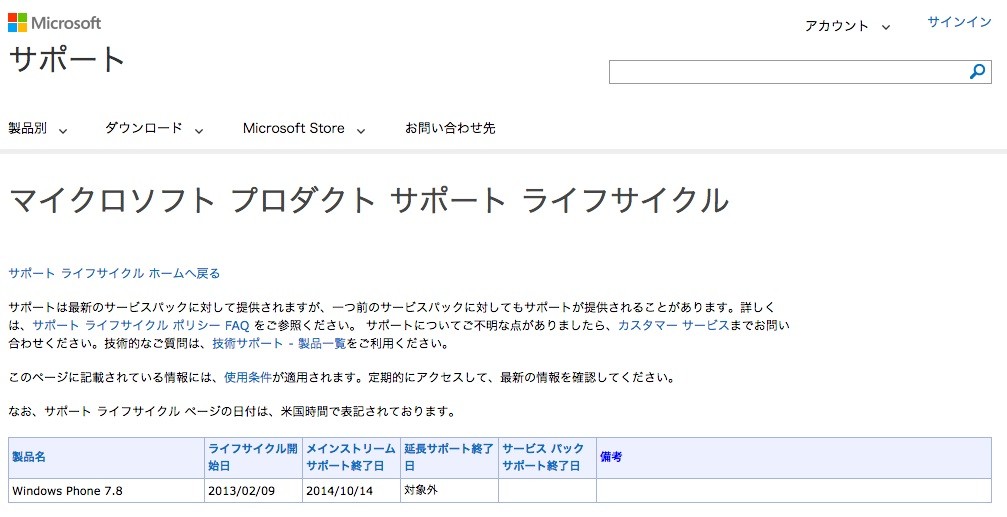Open the 製品別 menu
Image resolution: width=1007 pixels, height=517 pixels.
[38, 128]
